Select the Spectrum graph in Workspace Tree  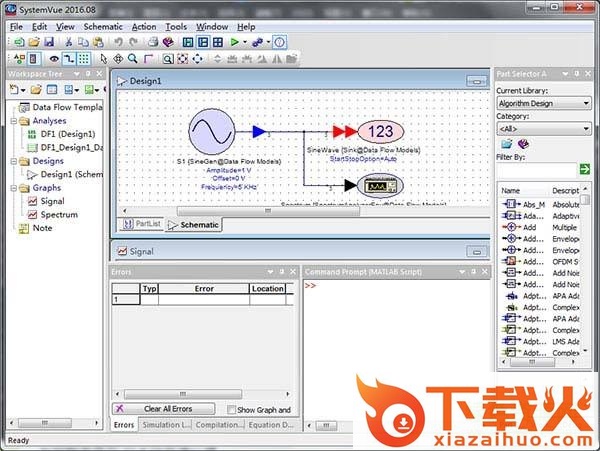(x=58, y=214)
